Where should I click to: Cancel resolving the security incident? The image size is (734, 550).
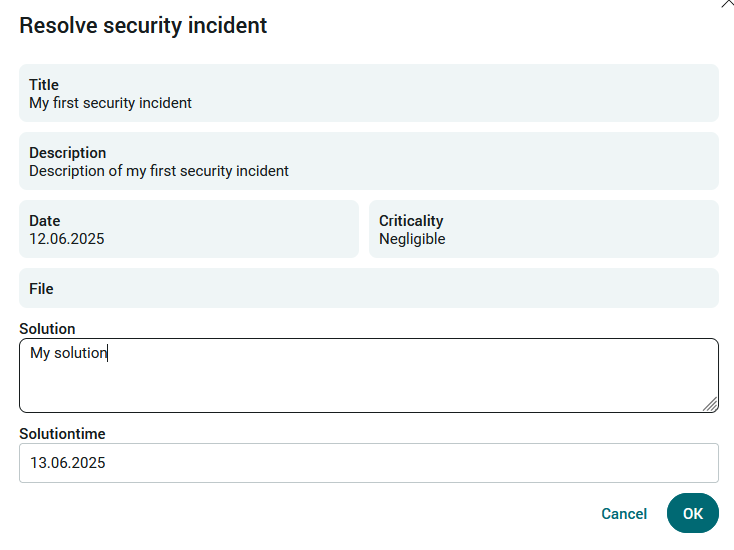click(624, 513)
